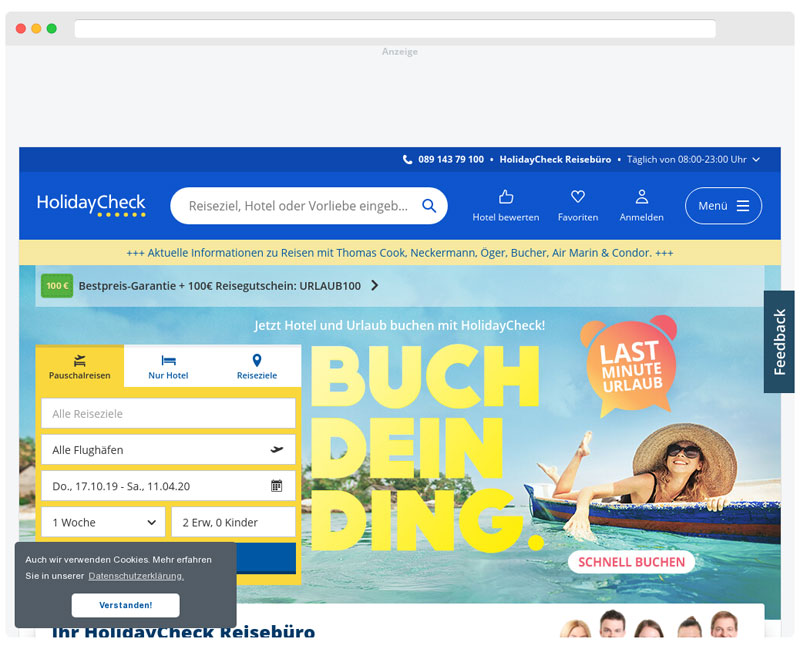The image size is (800, 649).
Task: Click the travel date range field
Action: 168,486
